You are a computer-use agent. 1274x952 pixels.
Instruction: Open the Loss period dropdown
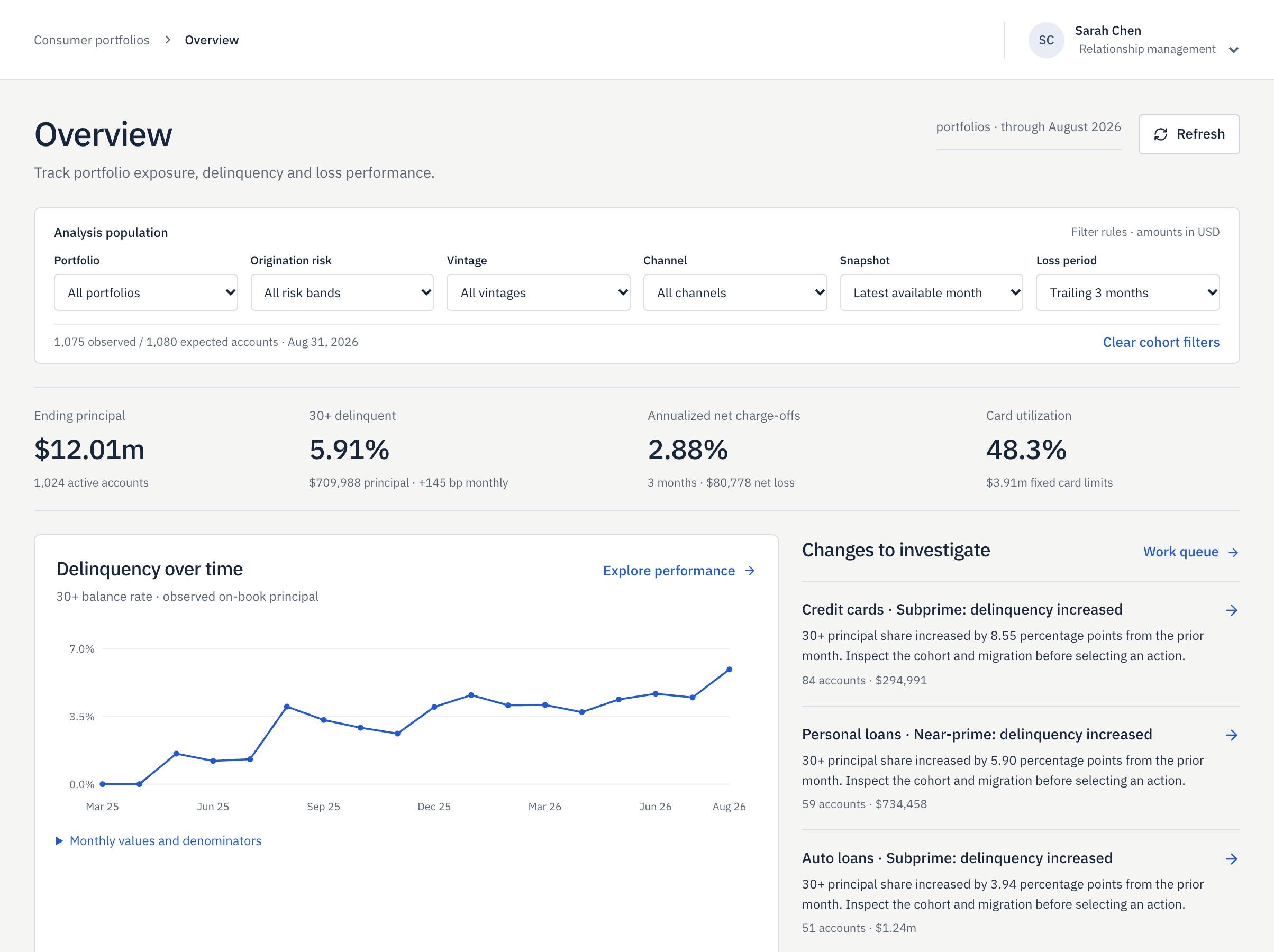click(1127, 292)
